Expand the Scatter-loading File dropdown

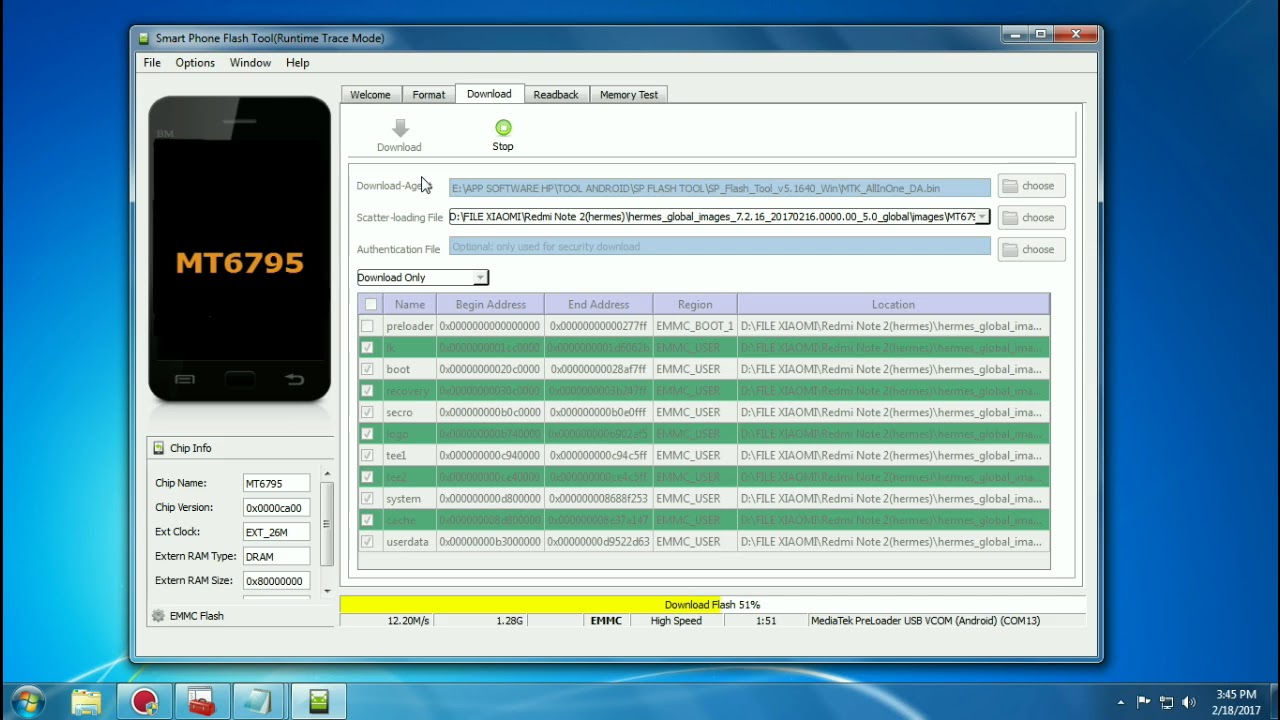click(x=982, y=217)
